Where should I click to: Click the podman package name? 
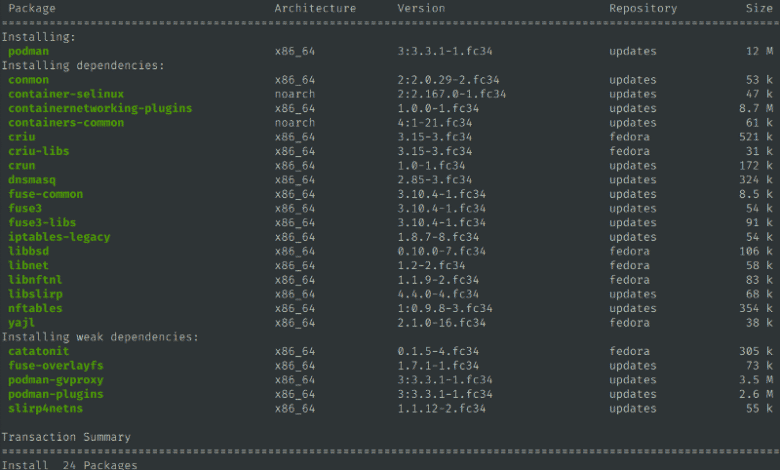pyautogui.click(x=28, y=51)
